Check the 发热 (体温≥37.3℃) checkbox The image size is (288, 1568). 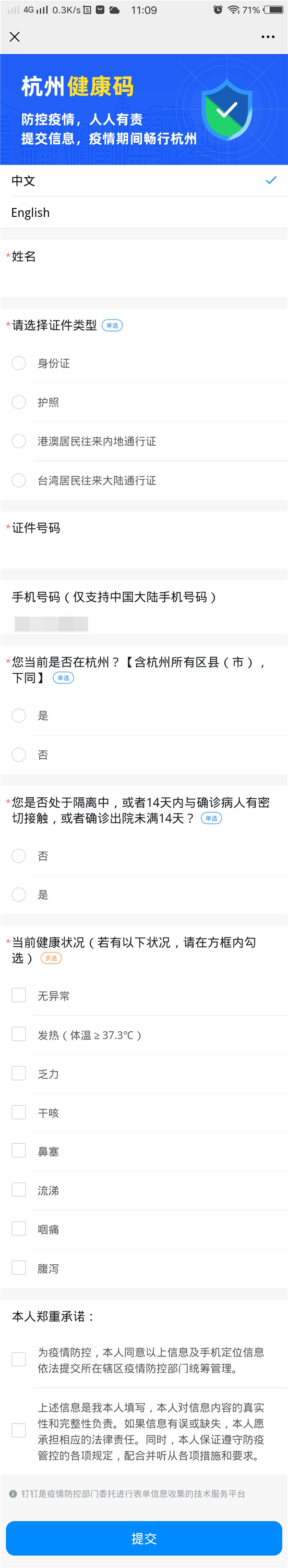point(19,1034)
